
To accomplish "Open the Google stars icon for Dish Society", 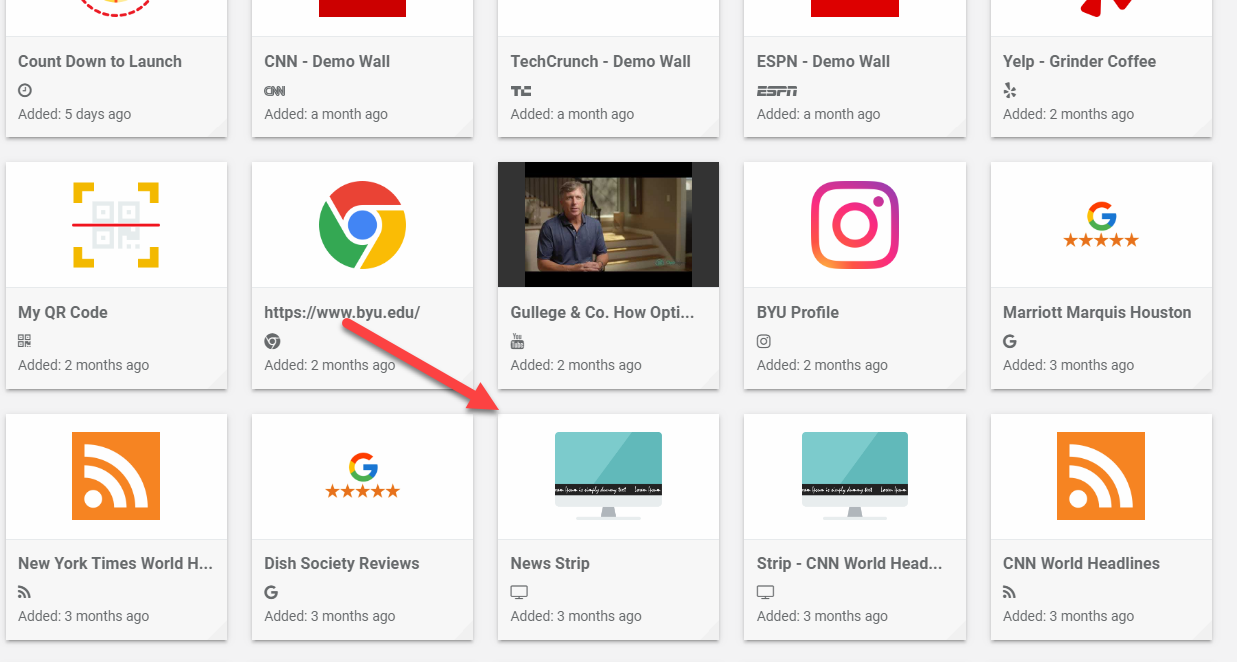I will point(362,476).
